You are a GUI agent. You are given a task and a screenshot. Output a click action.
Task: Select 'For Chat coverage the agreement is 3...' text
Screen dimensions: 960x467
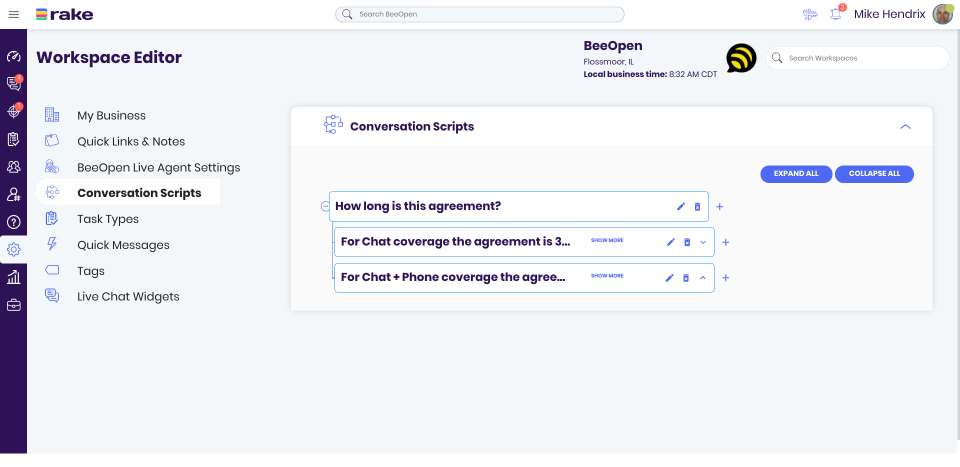click(x=456, y=242)
